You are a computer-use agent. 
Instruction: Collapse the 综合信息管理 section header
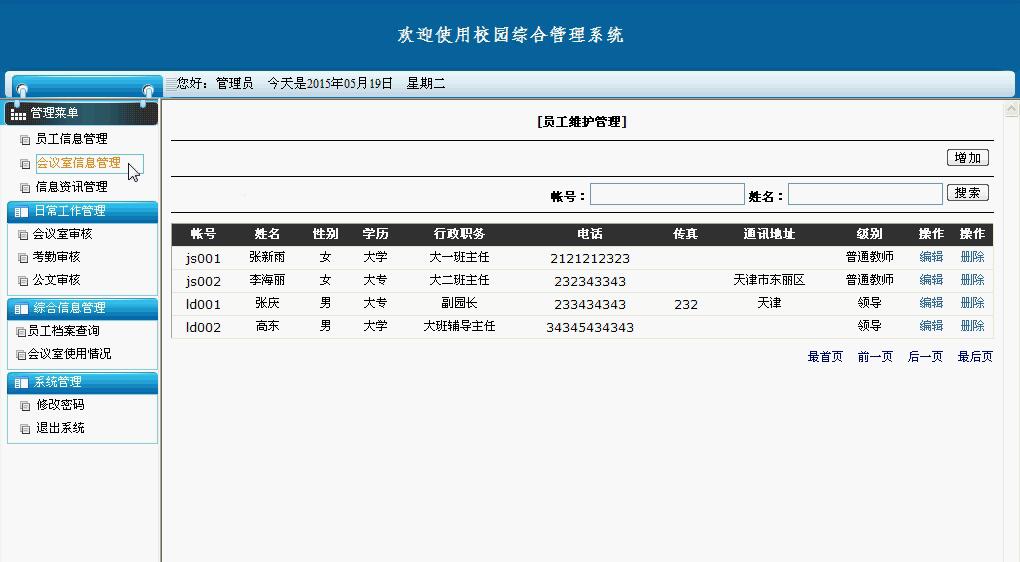pyautogui.click(x=82, y=308)
